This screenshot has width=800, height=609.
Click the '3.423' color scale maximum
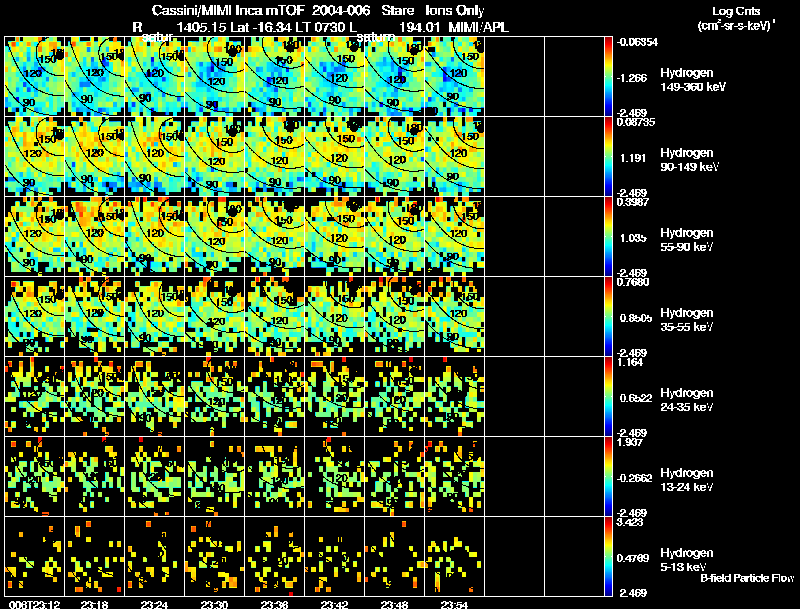630,522
